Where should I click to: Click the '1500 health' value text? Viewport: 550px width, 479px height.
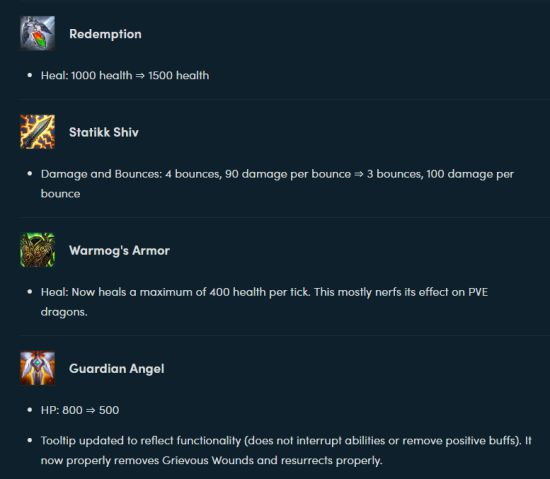(x=179, y=75)
